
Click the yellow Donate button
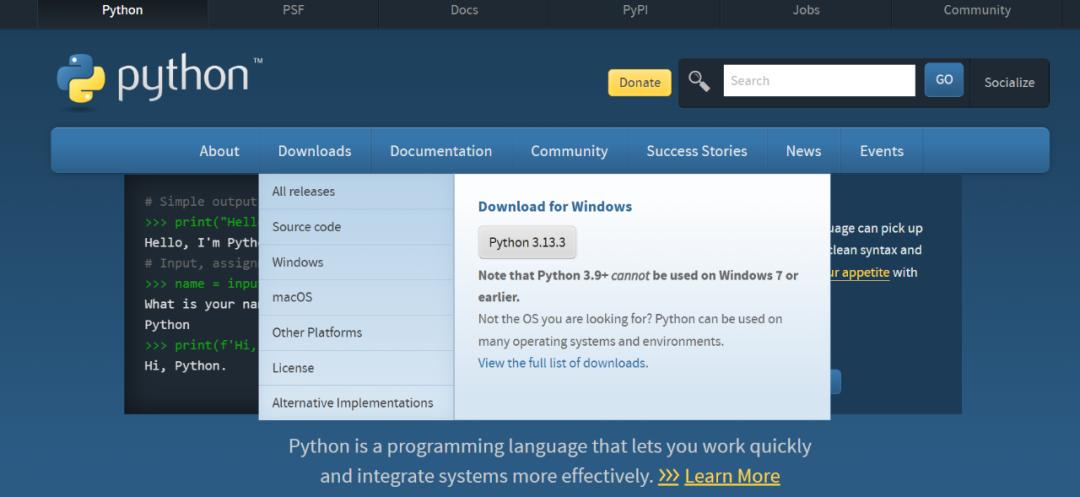click(x=639, y=83)
